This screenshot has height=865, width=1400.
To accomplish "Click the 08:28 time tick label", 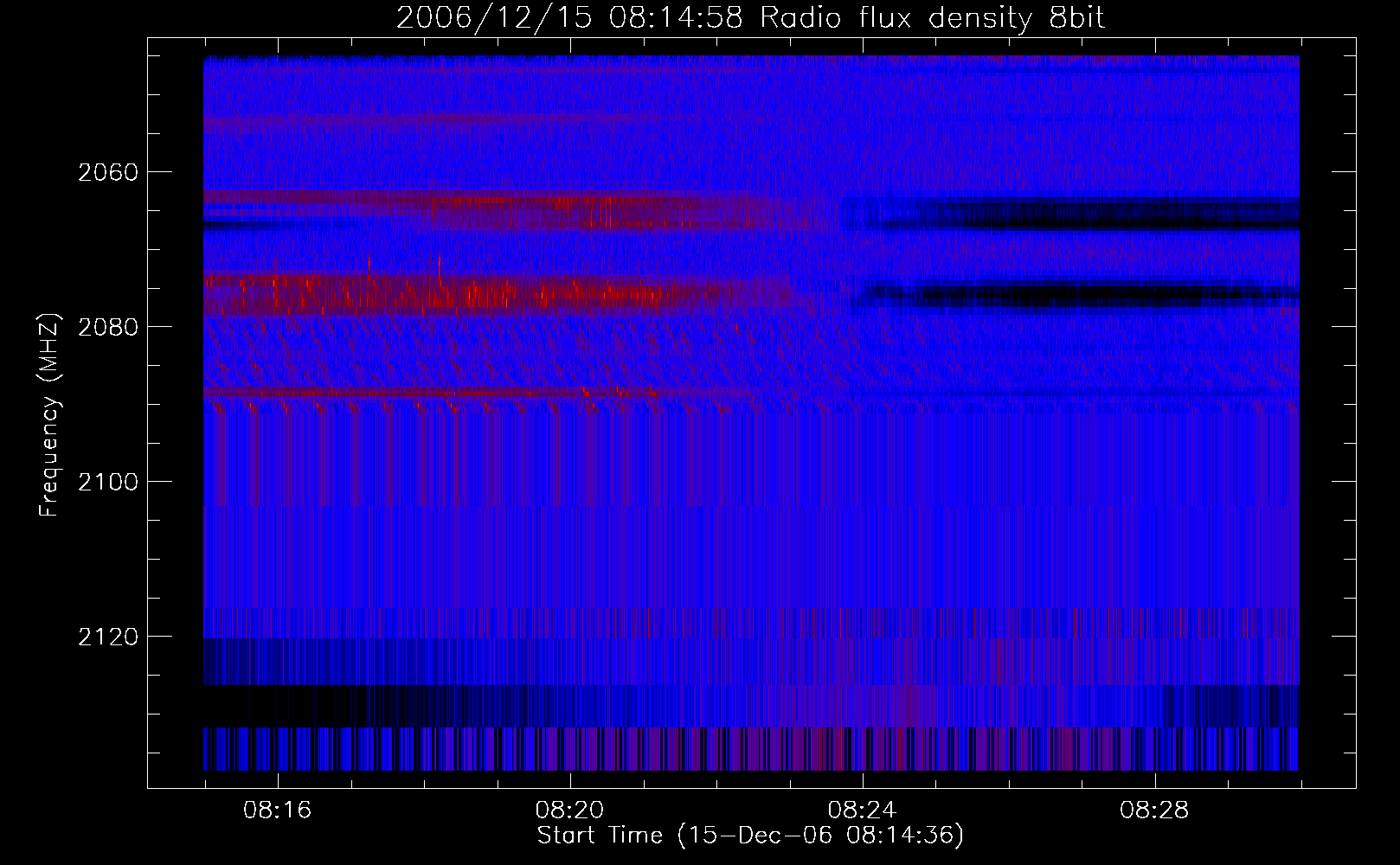I will pos(1155,811).
